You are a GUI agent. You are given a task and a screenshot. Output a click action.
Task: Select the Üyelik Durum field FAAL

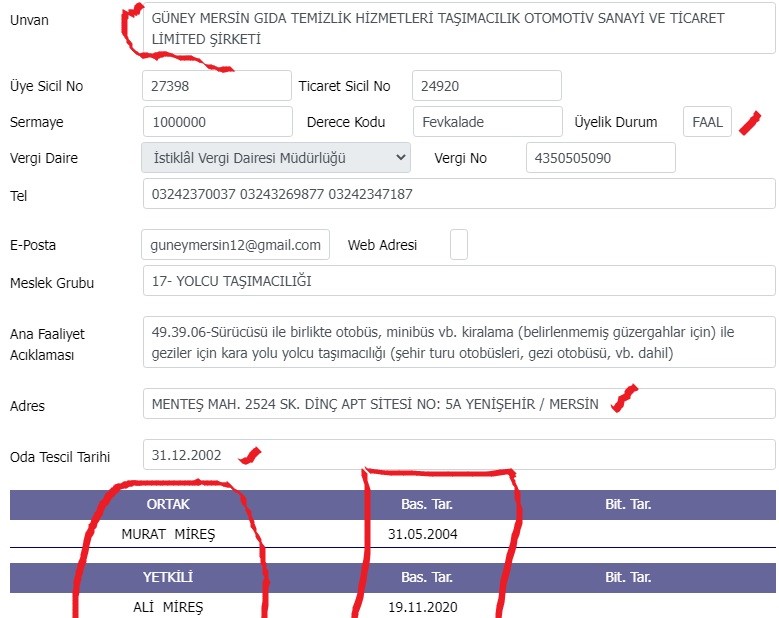click(x=707, y=122)
